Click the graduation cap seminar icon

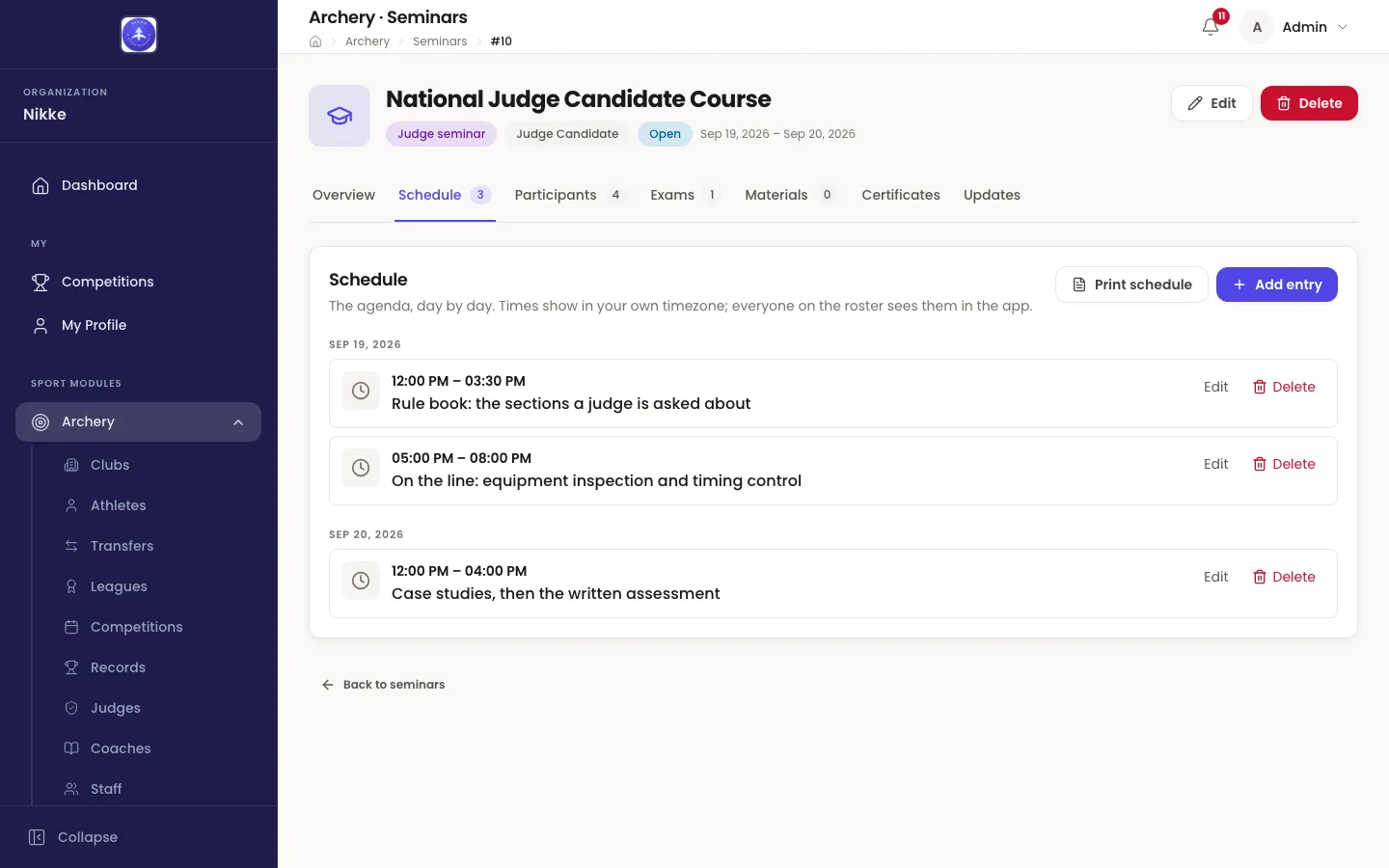340,116
